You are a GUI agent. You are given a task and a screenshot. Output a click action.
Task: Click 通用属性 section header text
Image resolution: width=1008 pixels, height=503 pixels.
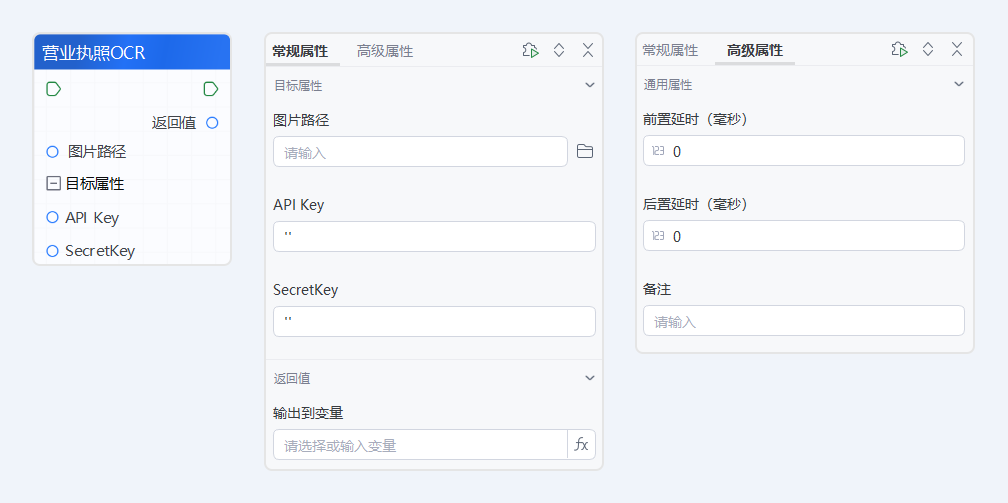tap(668, 85)
